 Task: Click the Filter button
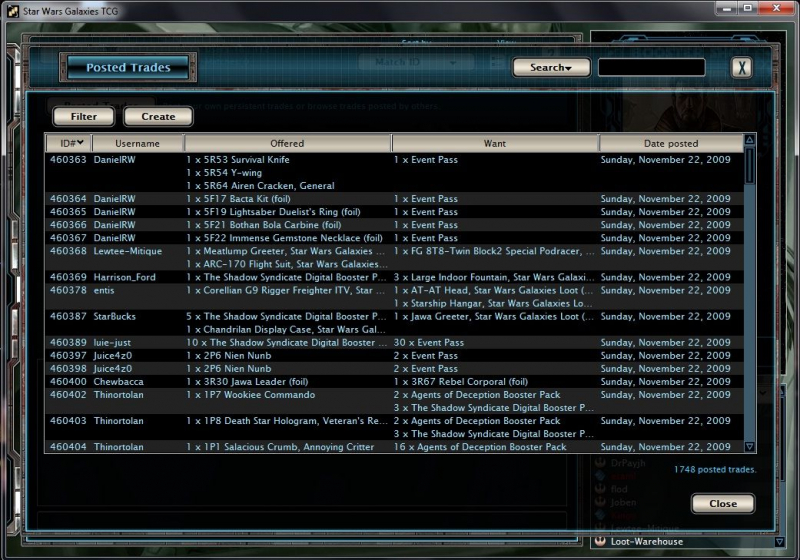tap(83, 116)
